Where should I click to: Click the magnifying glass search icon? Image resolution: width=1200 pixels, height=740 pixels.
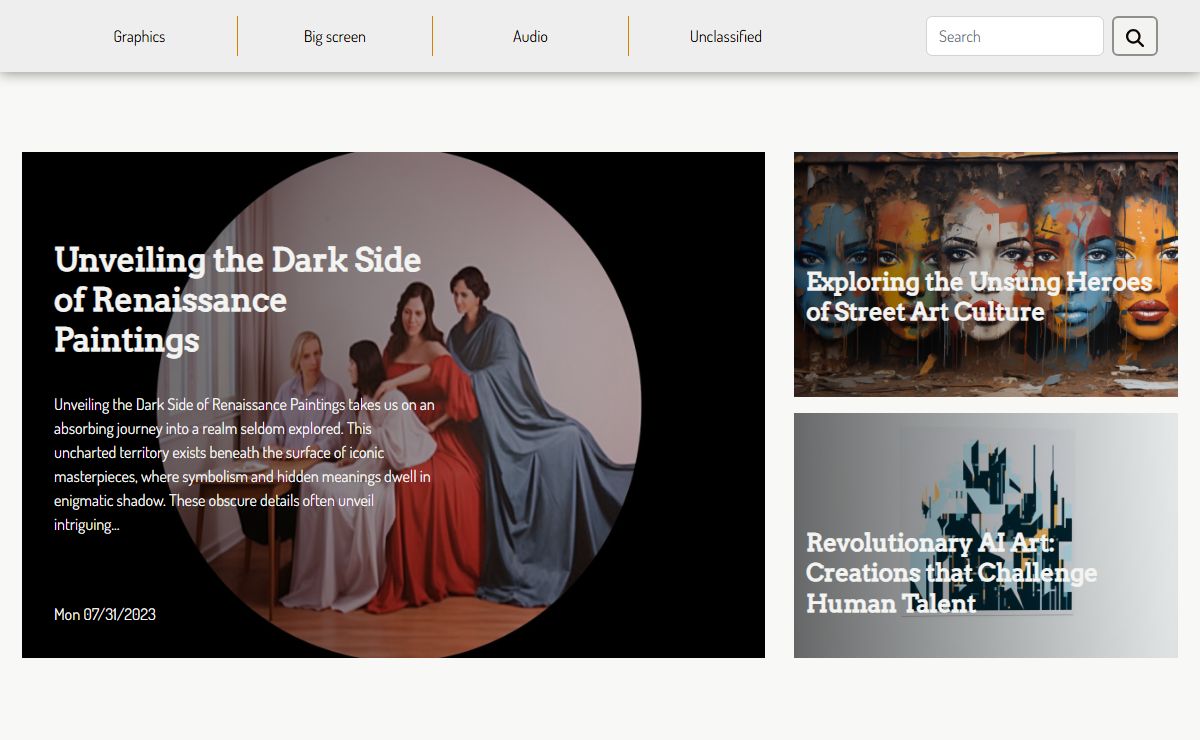pos(1135,37)
